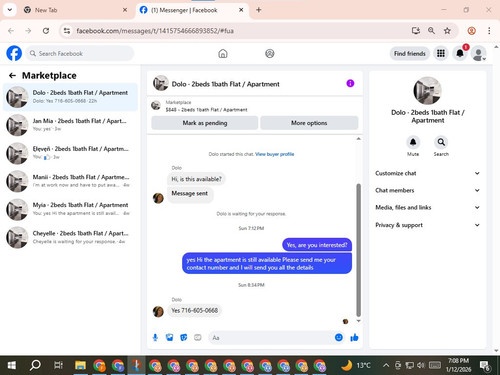Viewport: 500px width, 375px height.
Task: Click the chat scrollbar down arrow
Action: click(359, 321)
